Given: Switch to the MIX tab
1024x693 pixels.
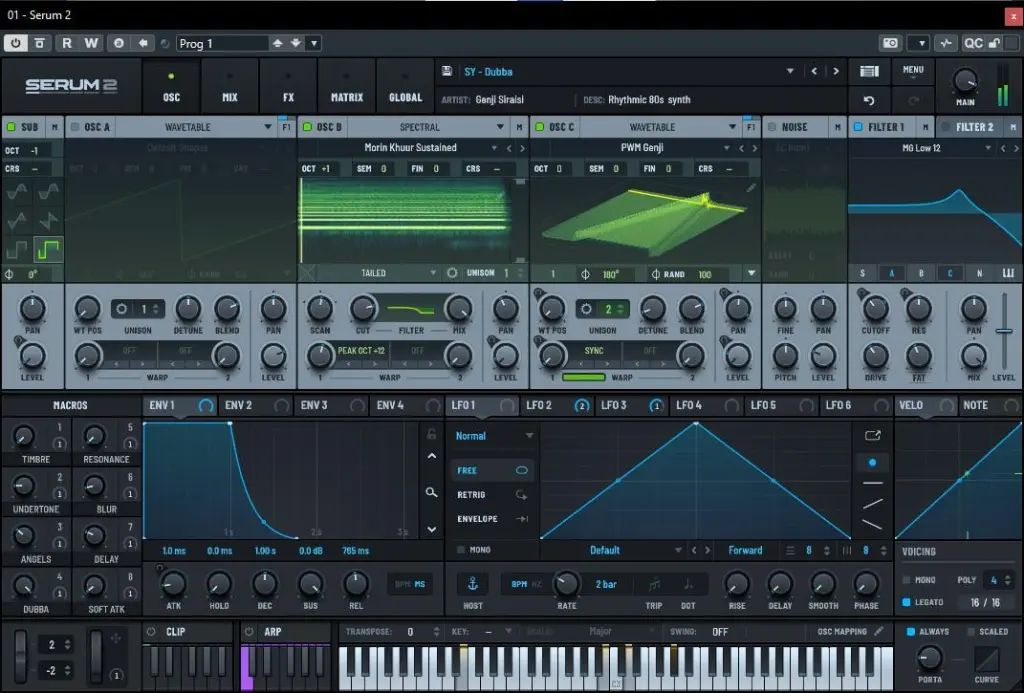Looking at the screenshot, I should tap(230, 86).
